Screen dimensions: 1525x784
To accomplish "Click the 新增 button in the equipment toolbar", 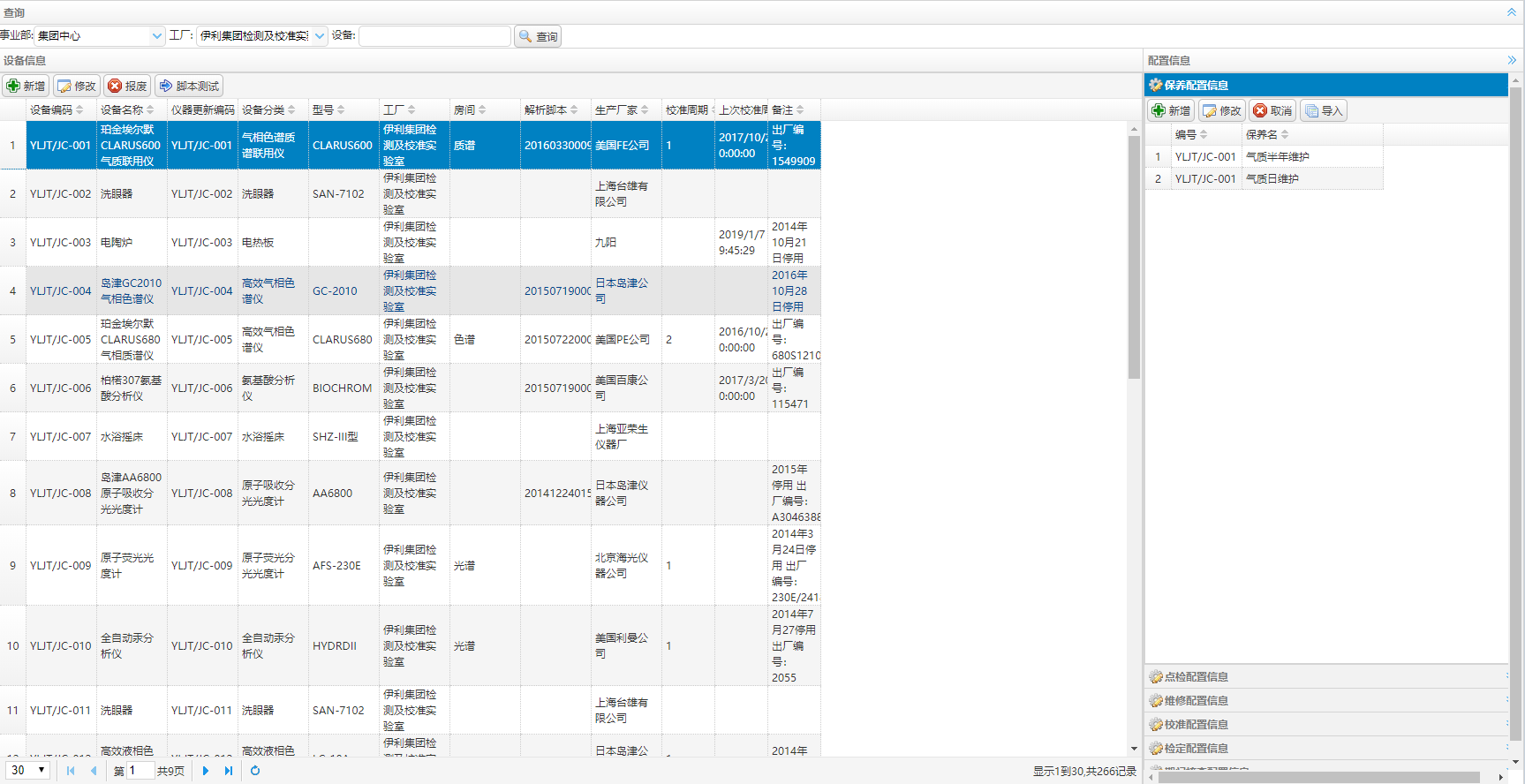I will click(x=26, y=86).
